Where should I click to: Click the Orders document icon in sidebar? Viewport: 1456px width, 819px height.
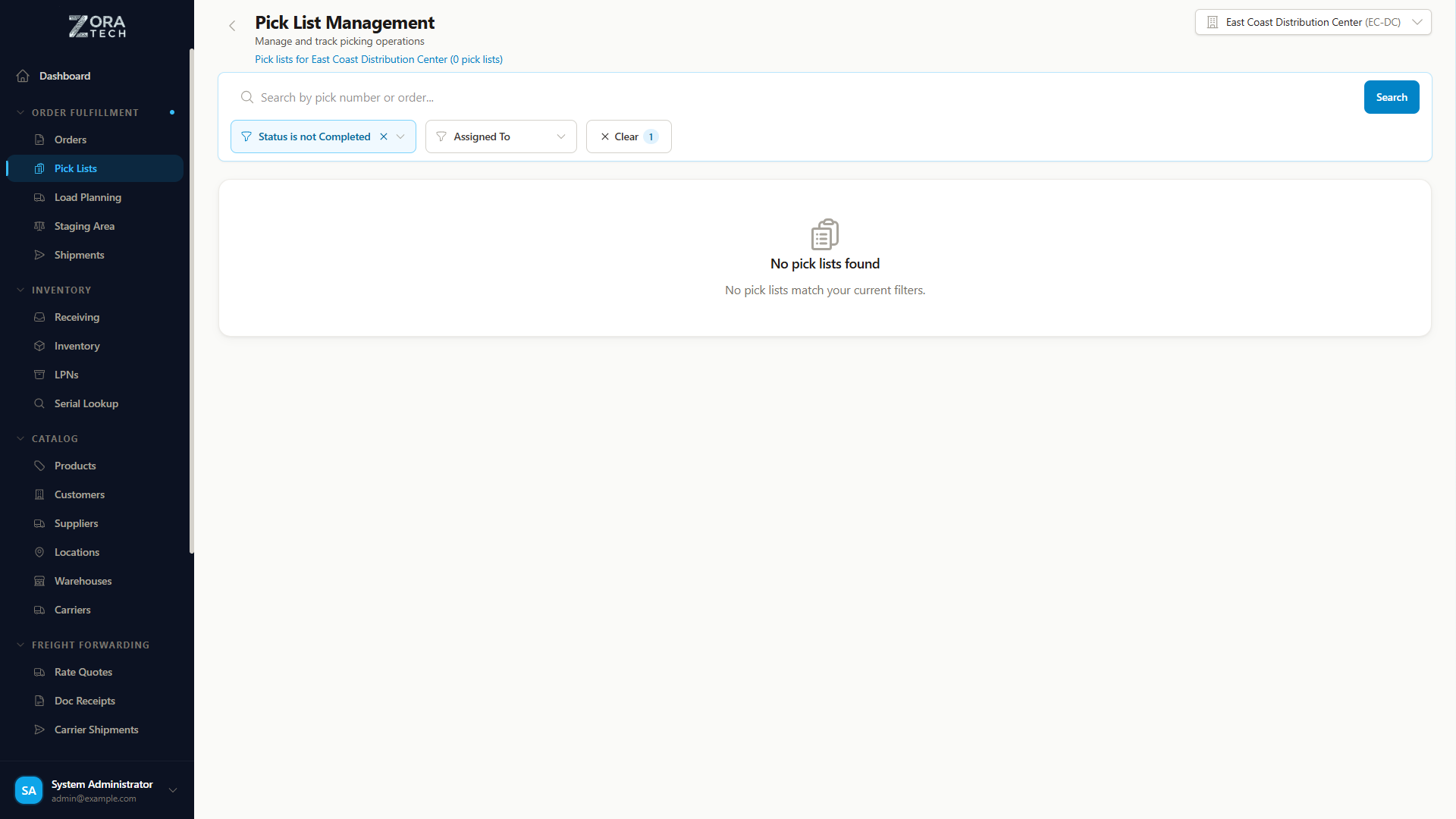pos(39,140)
